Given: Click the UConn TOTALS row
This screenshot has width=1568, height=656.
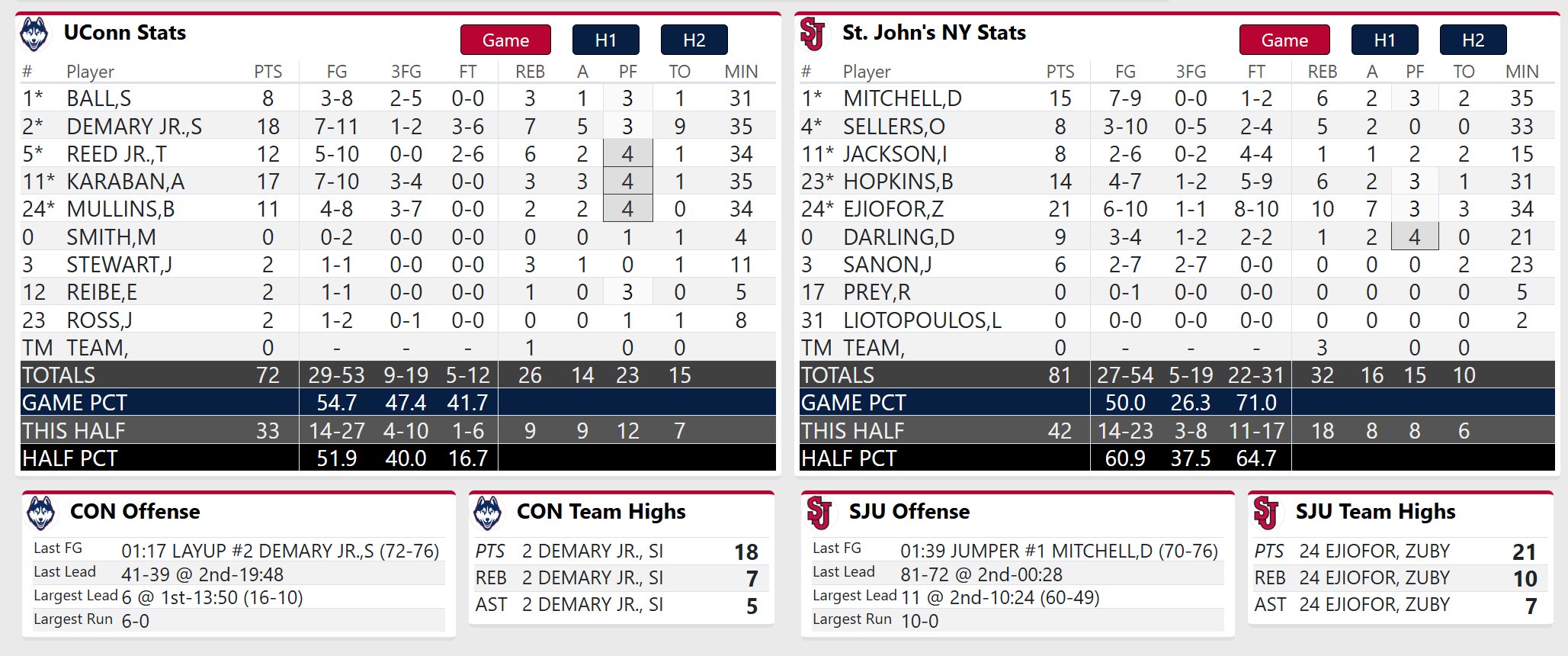Looking at the screenshot, I should coord(59,375).
